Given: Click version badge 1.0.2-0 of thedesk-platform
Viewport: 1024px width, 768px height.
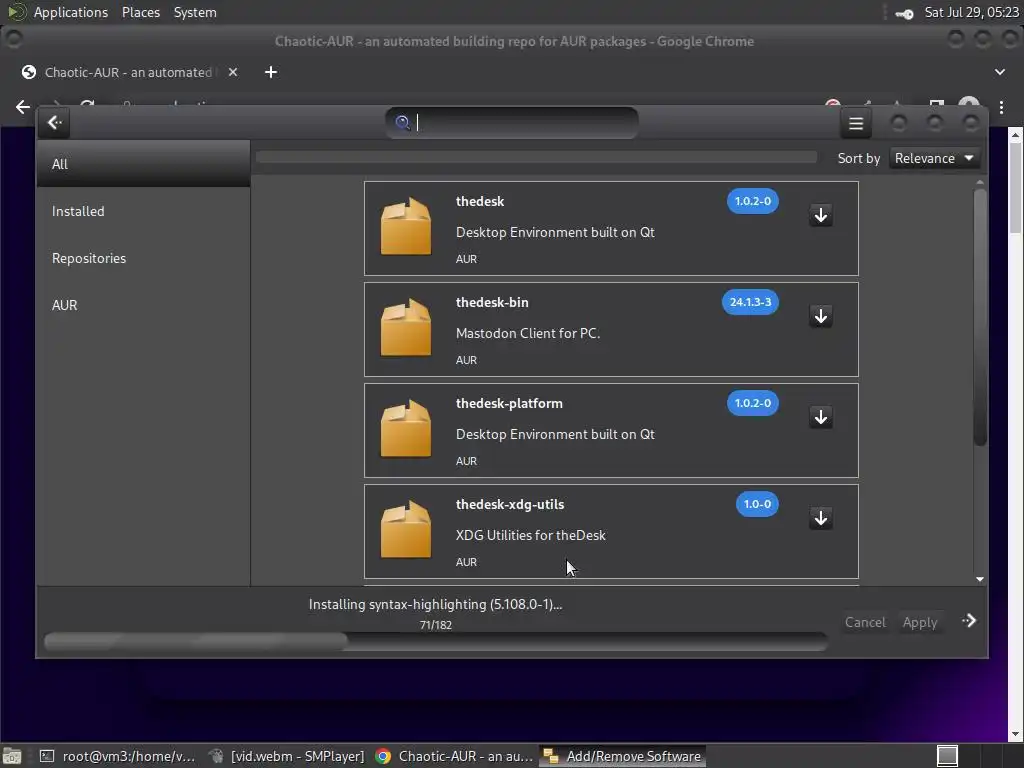Looking at the screenshot, I should pyautogui.click(x=752, y=403).
